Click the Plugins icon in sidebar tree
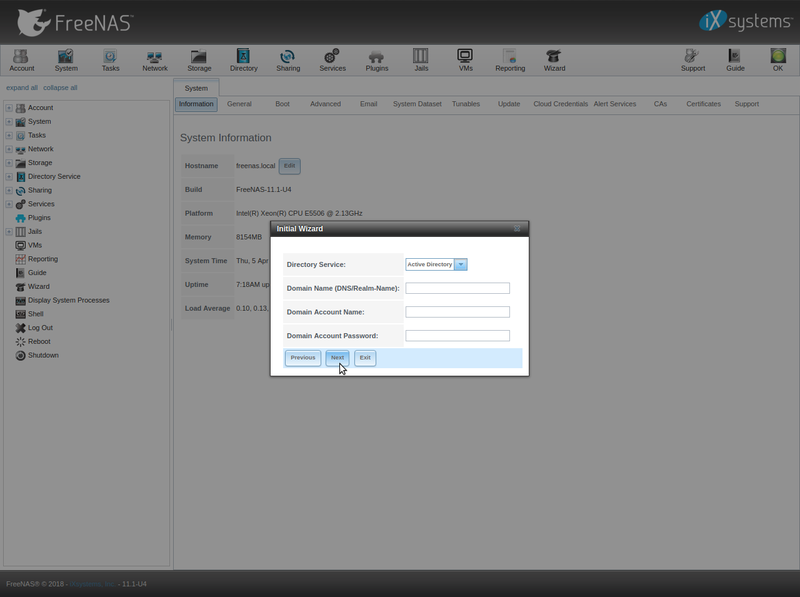The height and width of the screenshot is (597, 800). click(20, 218)
